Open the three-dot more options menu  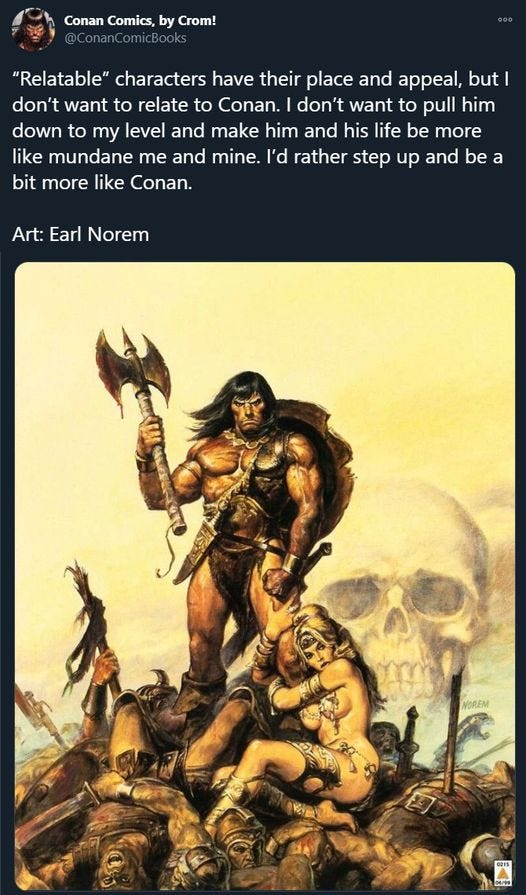pyautogui.click(x=504, y=19)
